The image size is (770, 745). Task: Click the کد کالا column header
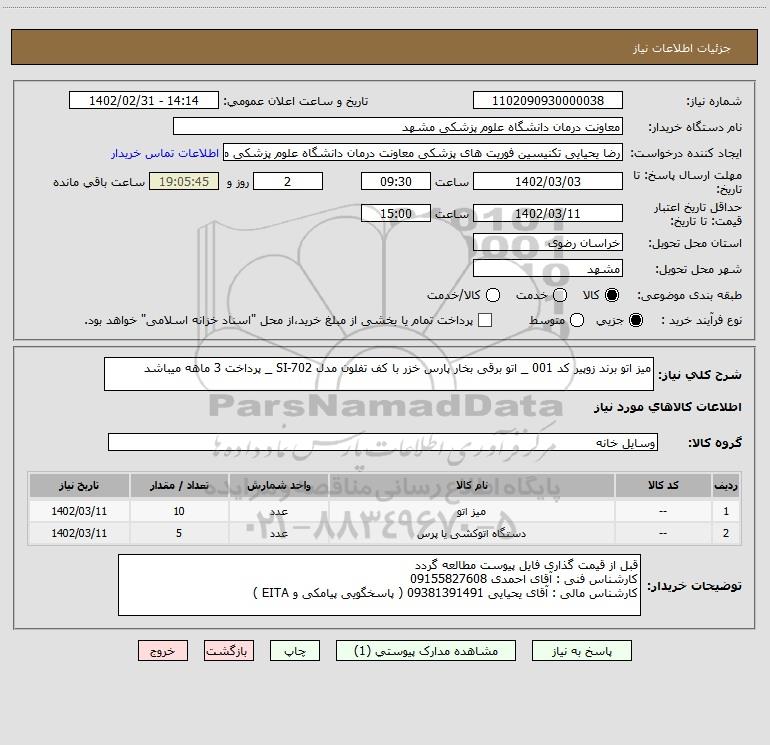click(663, 485)
